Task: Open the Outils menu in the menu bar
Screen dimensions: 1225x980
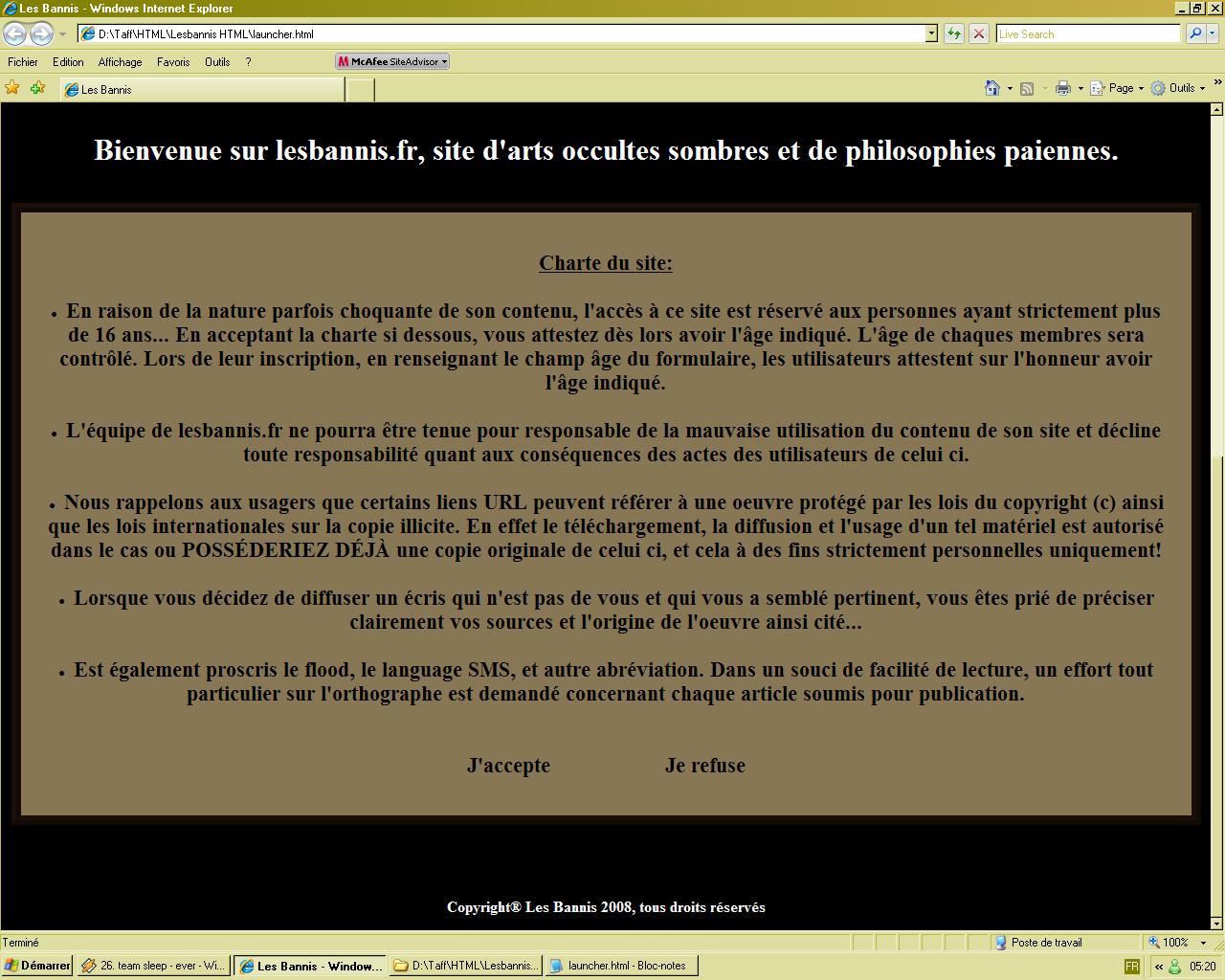Action: pyautogui.click(x=217, y=61)
